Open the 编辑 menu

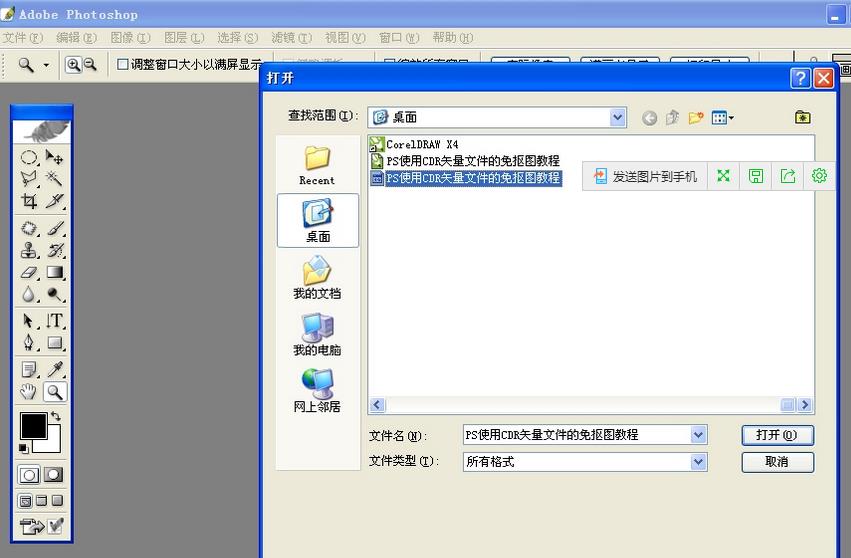tap(76, 37)
